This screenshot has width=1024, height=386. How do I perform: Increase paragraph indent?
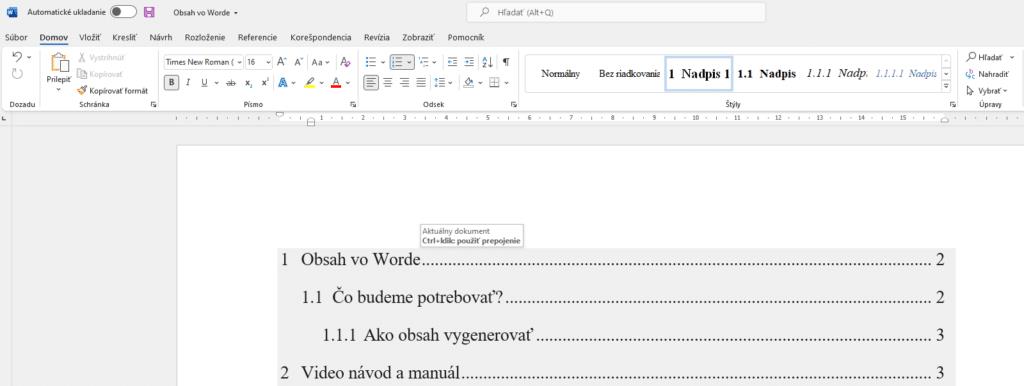[469, 62]
